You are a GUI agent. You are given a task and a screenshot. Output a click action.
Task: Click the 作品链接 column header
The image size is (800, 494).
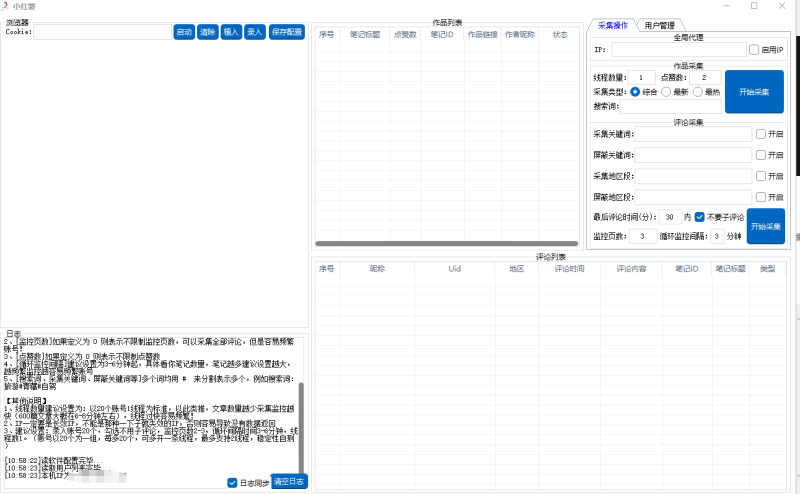[483, 35]
